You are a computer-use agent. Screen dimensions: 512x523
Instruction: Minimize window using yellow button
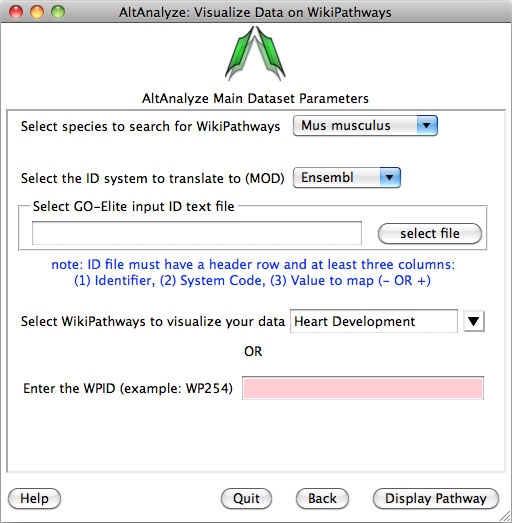(x=37, y=12)
